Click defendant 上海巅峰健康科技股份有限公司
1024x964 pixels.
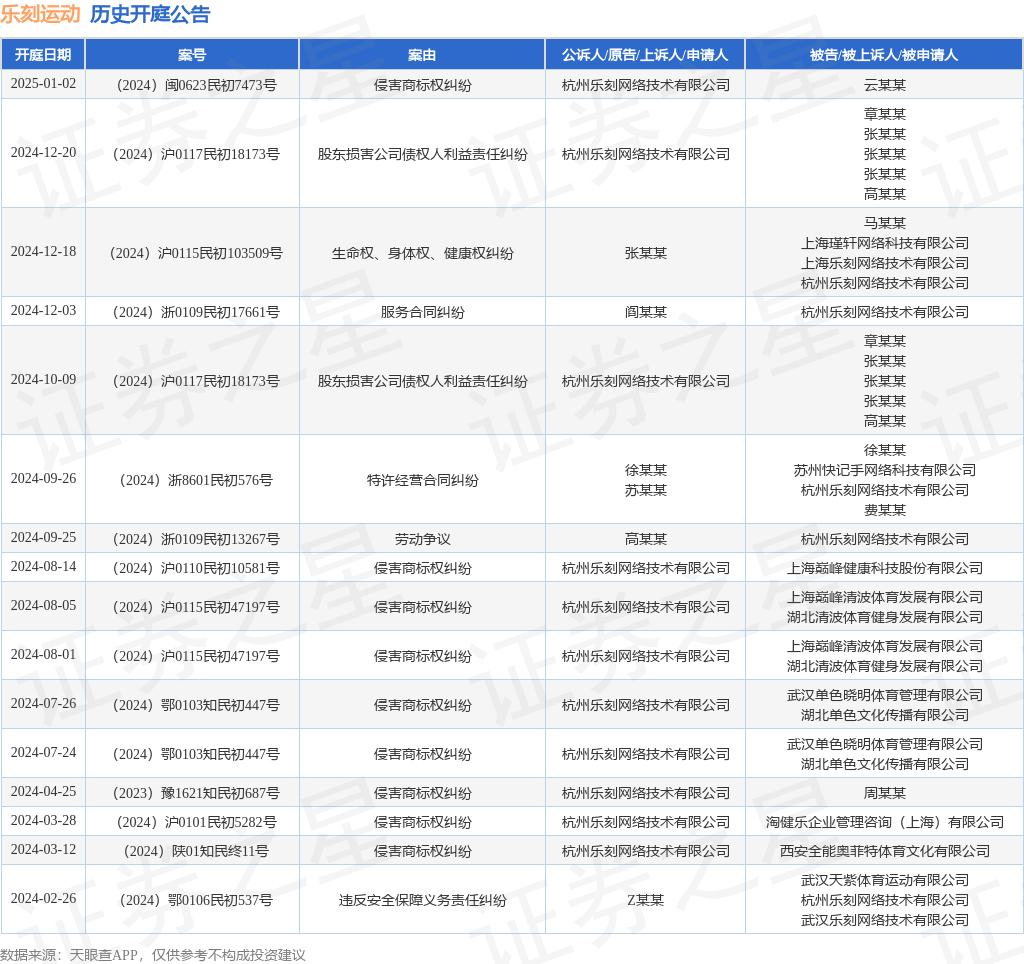(x=884, y=568)
